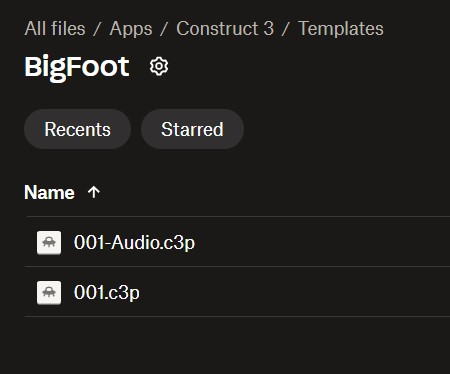This screenshot has height=374, width=450.
Task: Select the 001.c3p row's blank area
Action: click(x=297, y=292)
